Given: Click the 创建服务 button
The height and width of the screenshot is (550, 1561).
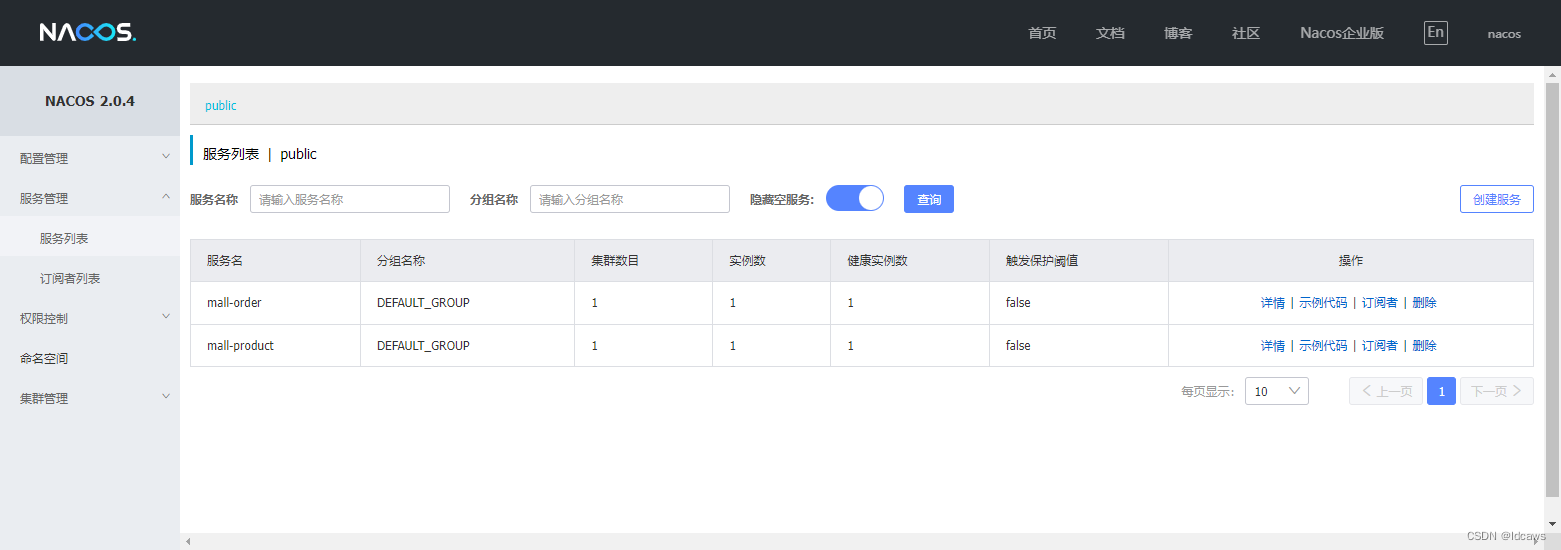Looking at the screenshot, I should click(x=1497, y=199).
